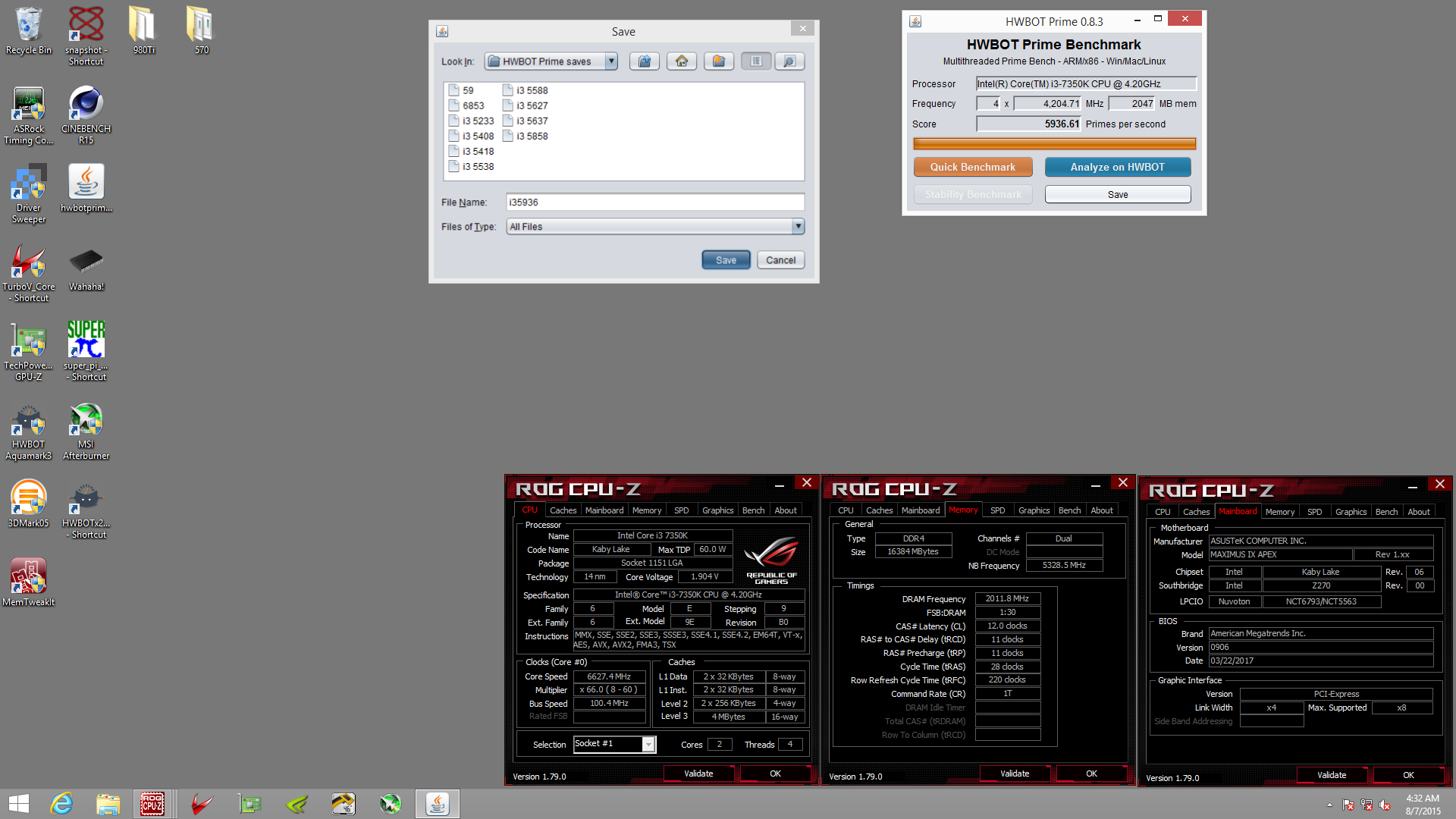Expand the Files of Type dropdown
Image resolution: width=1456 pixels, height=819 pixels.
[798, 227]
